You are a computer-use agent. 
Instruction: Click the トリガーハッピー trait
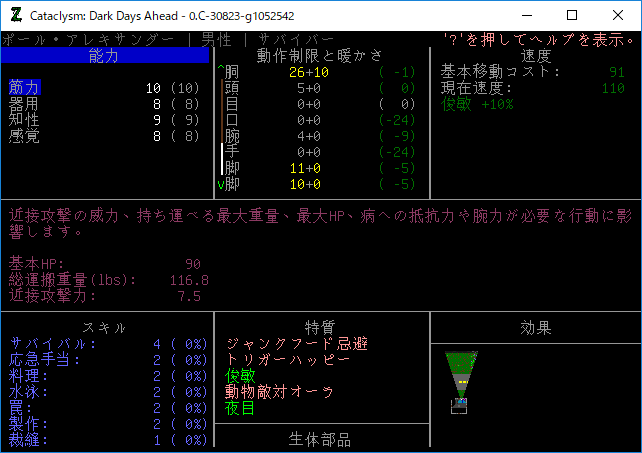click(288, 360)
